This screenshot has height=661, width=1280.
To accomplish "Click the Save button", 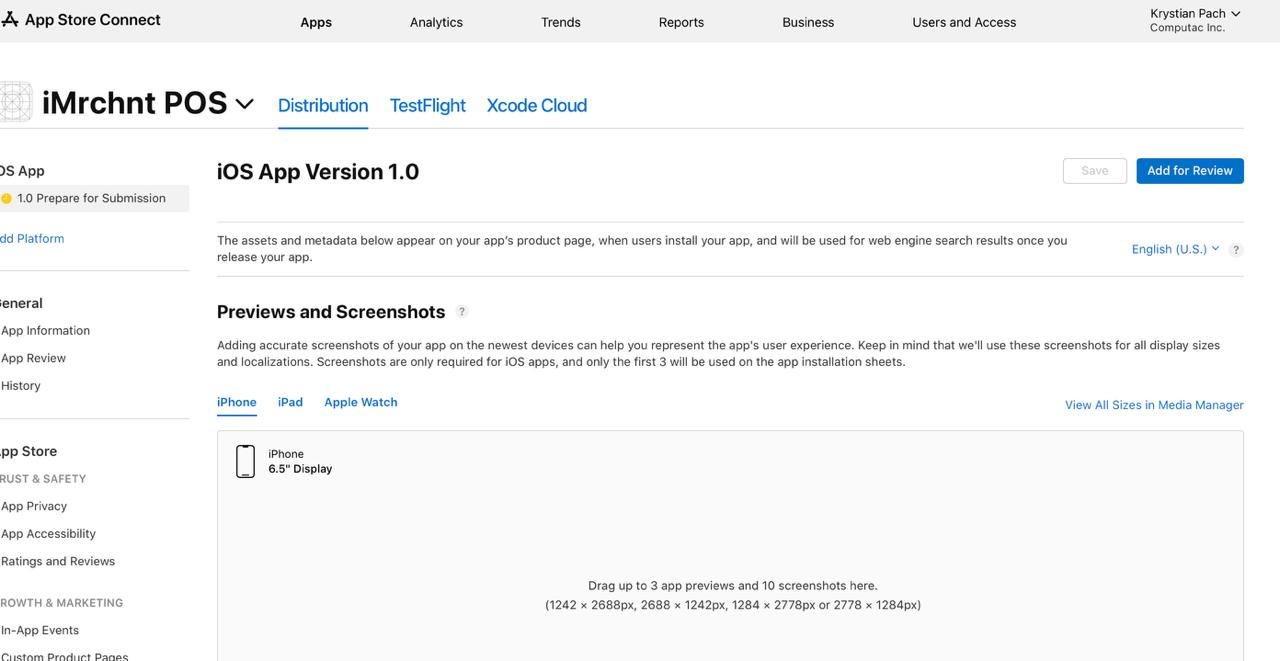I will tap(1095, 171).
